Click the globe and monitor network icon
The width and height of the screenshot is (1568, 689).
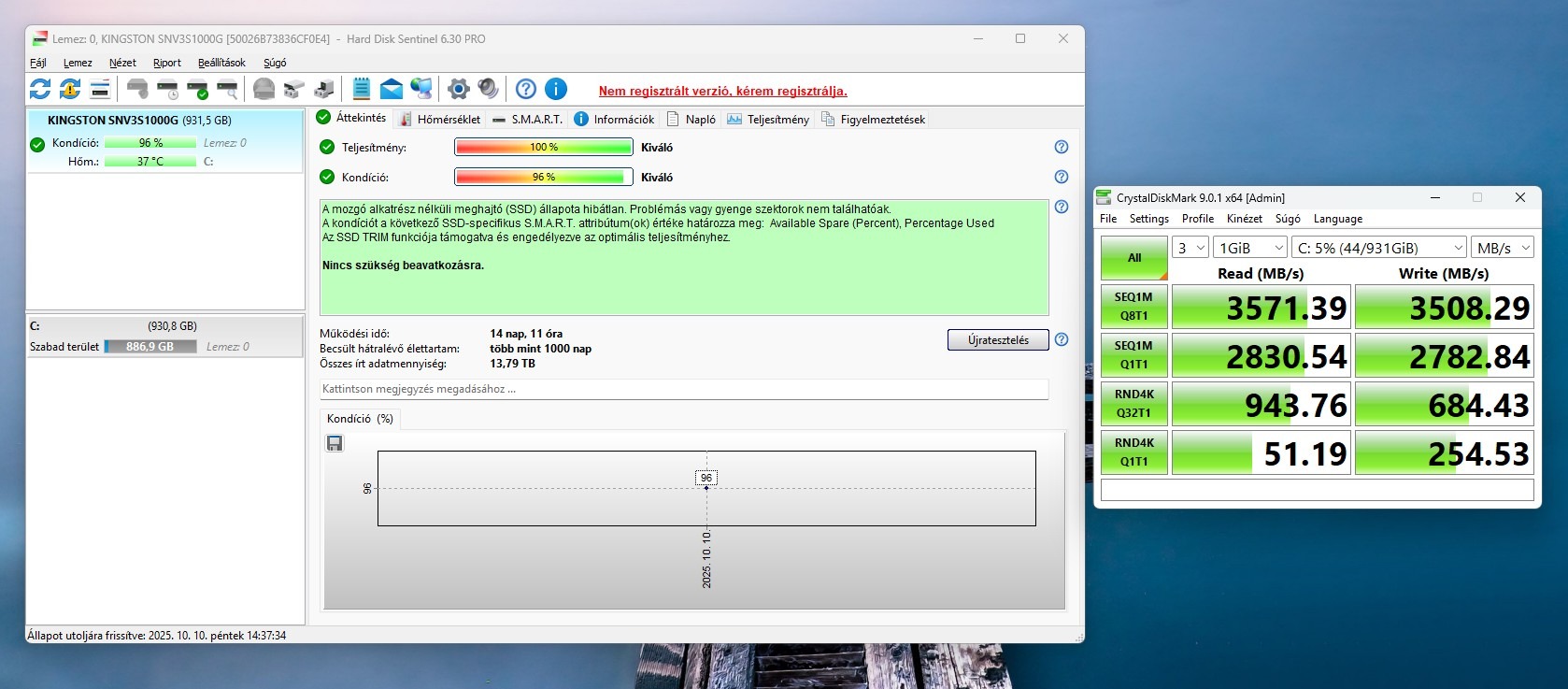(421, 89)
